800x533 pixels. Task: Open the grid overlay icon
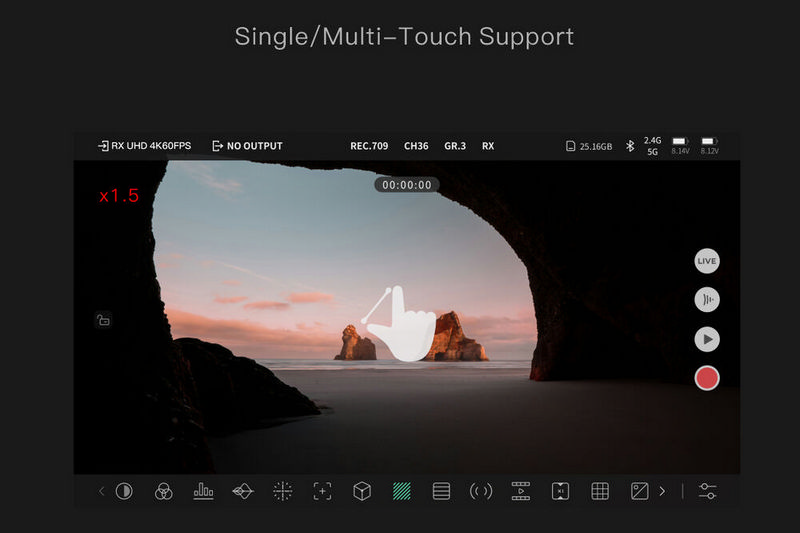(600, 491)
